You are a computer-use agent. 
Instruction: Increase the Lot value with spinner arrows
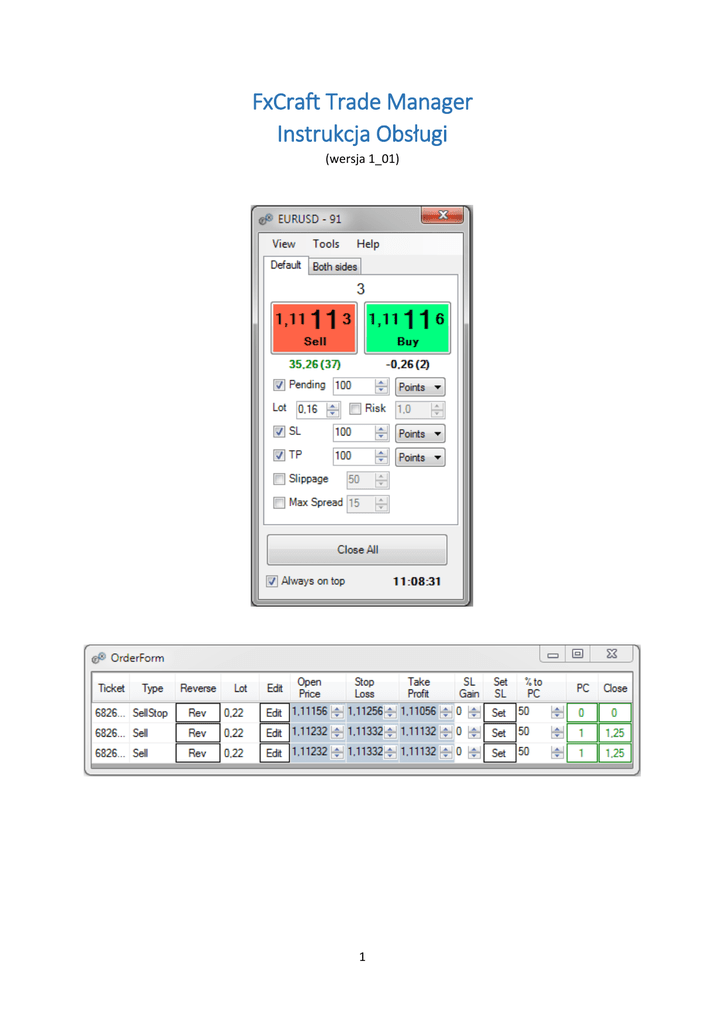[x=332, y=405]
